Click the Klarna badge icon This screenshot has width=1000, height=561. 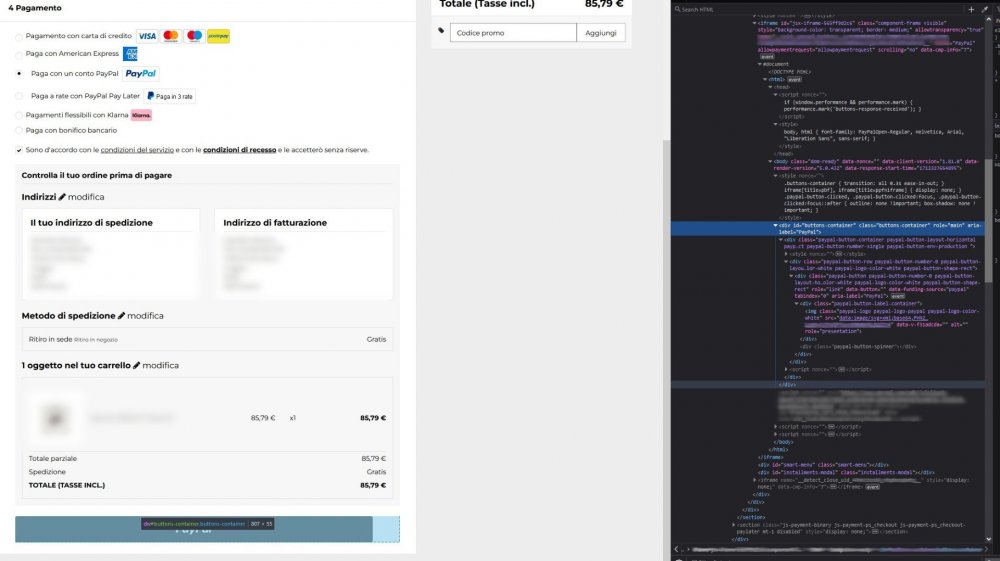tap(141, 115)
